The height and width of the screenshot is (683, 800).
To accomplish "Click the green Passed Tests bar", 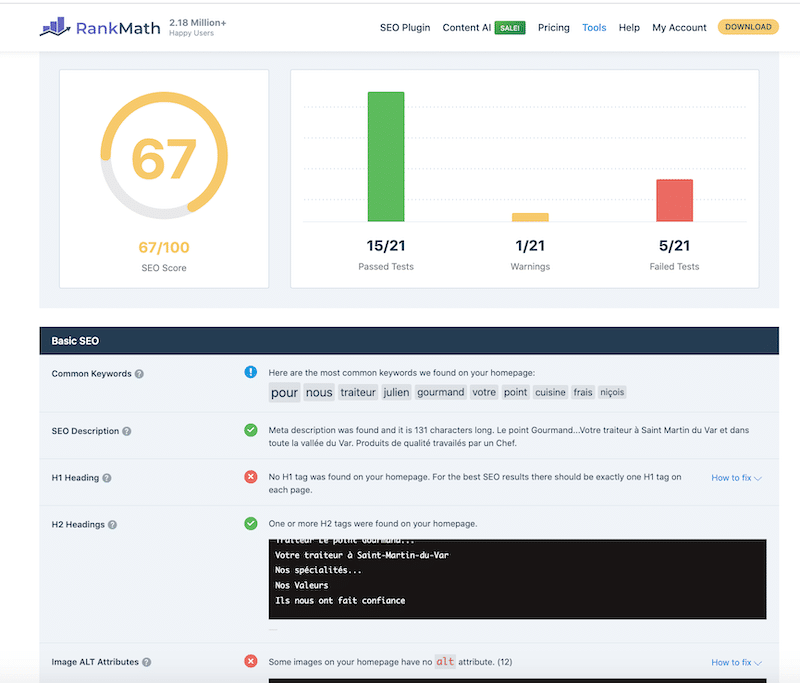I will [x=386, y=156].
